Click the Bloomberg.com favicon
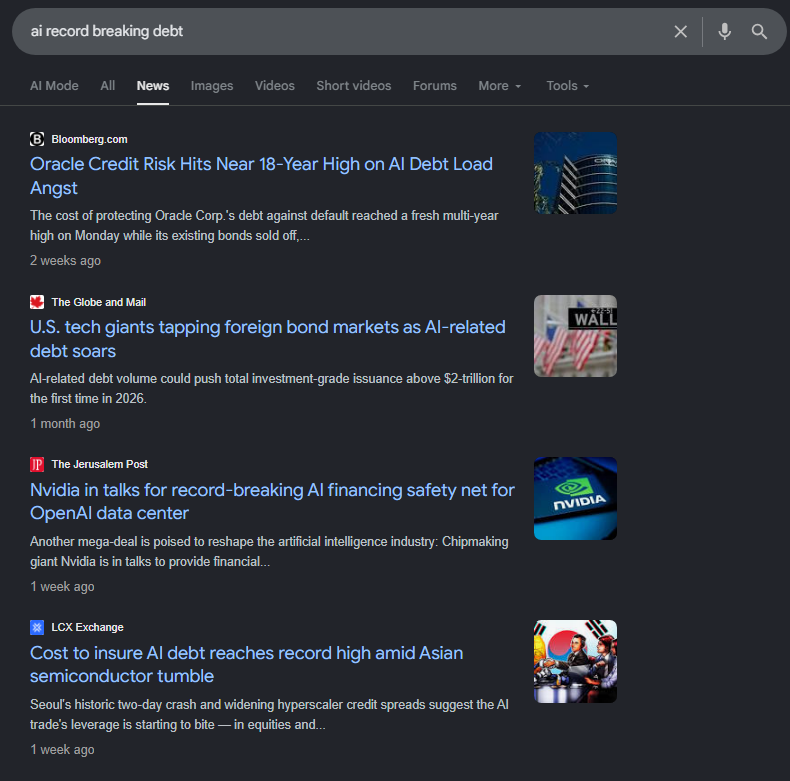 [37, 139]
